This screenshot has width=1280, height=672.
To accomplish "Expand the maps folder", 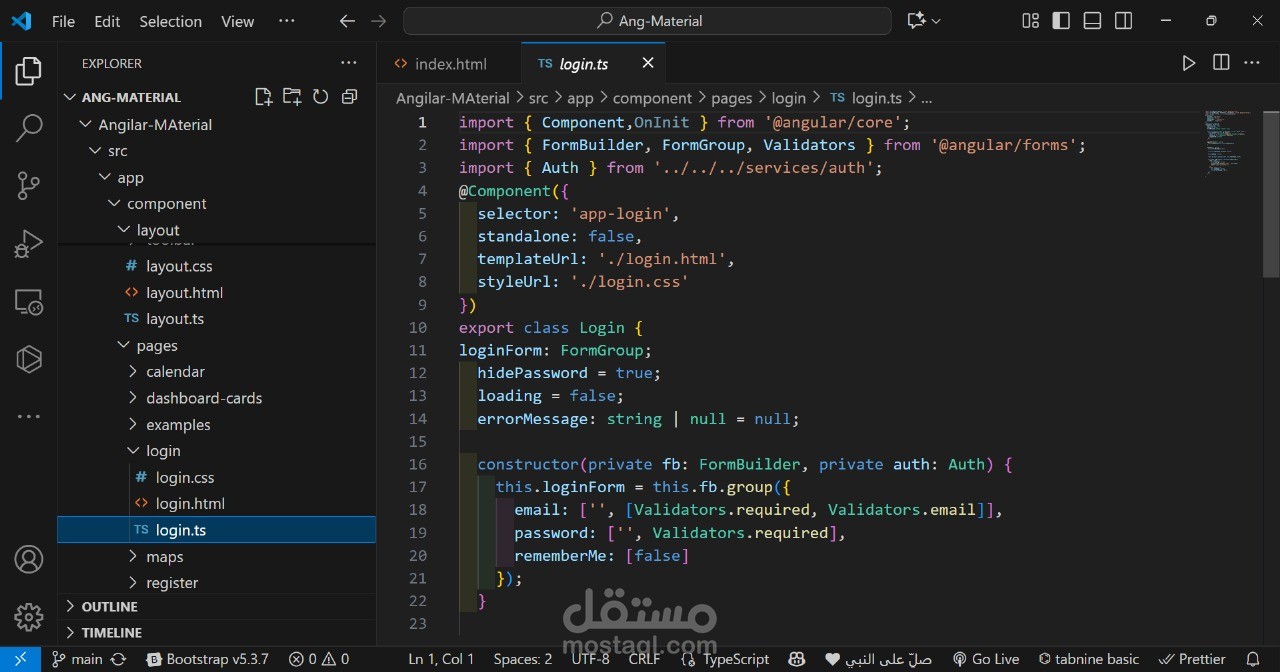I will pos(133,556).
